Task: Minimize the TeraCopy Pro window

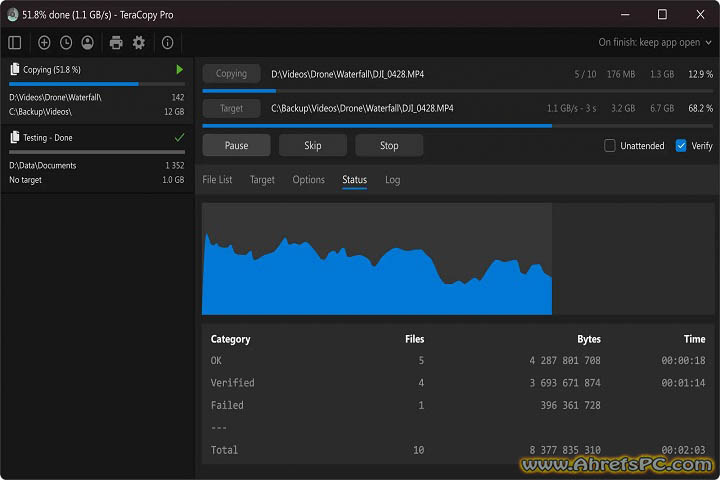Action: (625, 14)
